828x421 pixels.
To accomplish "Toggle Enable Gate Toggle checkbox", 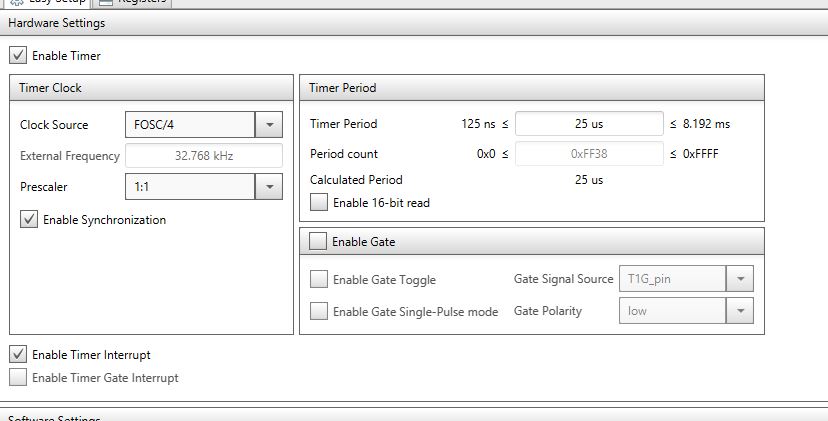I will 319,279.
